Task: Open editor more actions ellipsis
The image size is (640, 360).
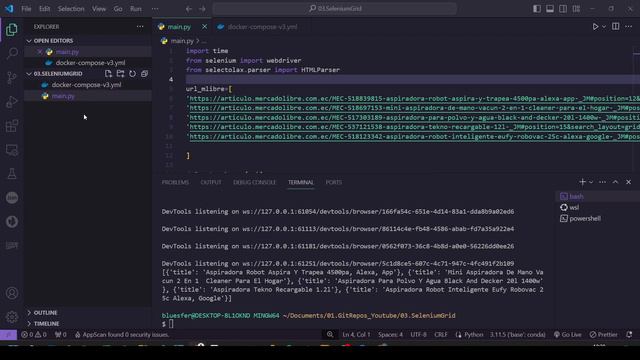Action: [629, 27]
